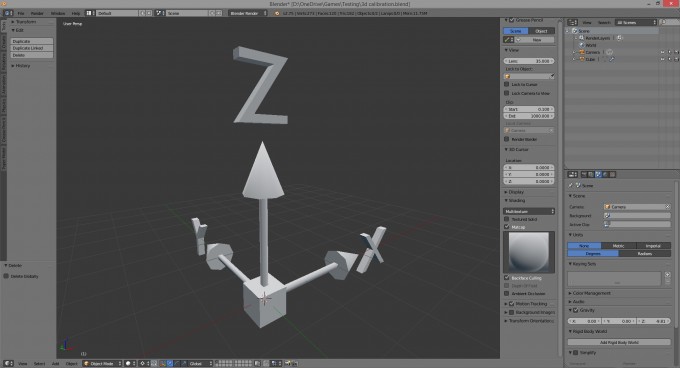This screenshot has width=680, height=368.
Task: Open the Object Mode dropdown
Action: 102,363
